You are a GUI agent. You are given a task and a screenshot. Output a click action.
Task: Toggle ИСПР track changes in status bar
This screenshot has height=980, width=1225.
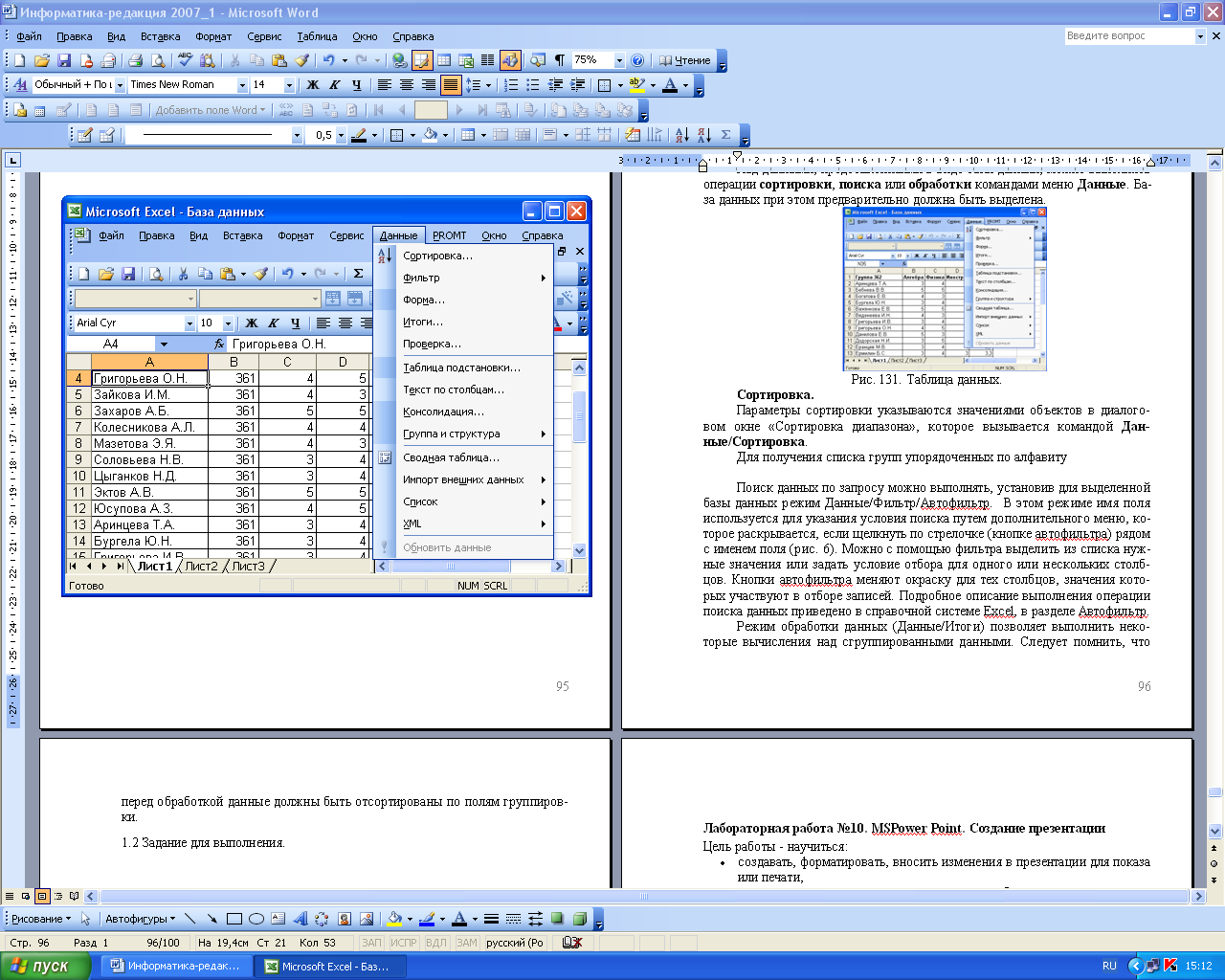point(404,943)
